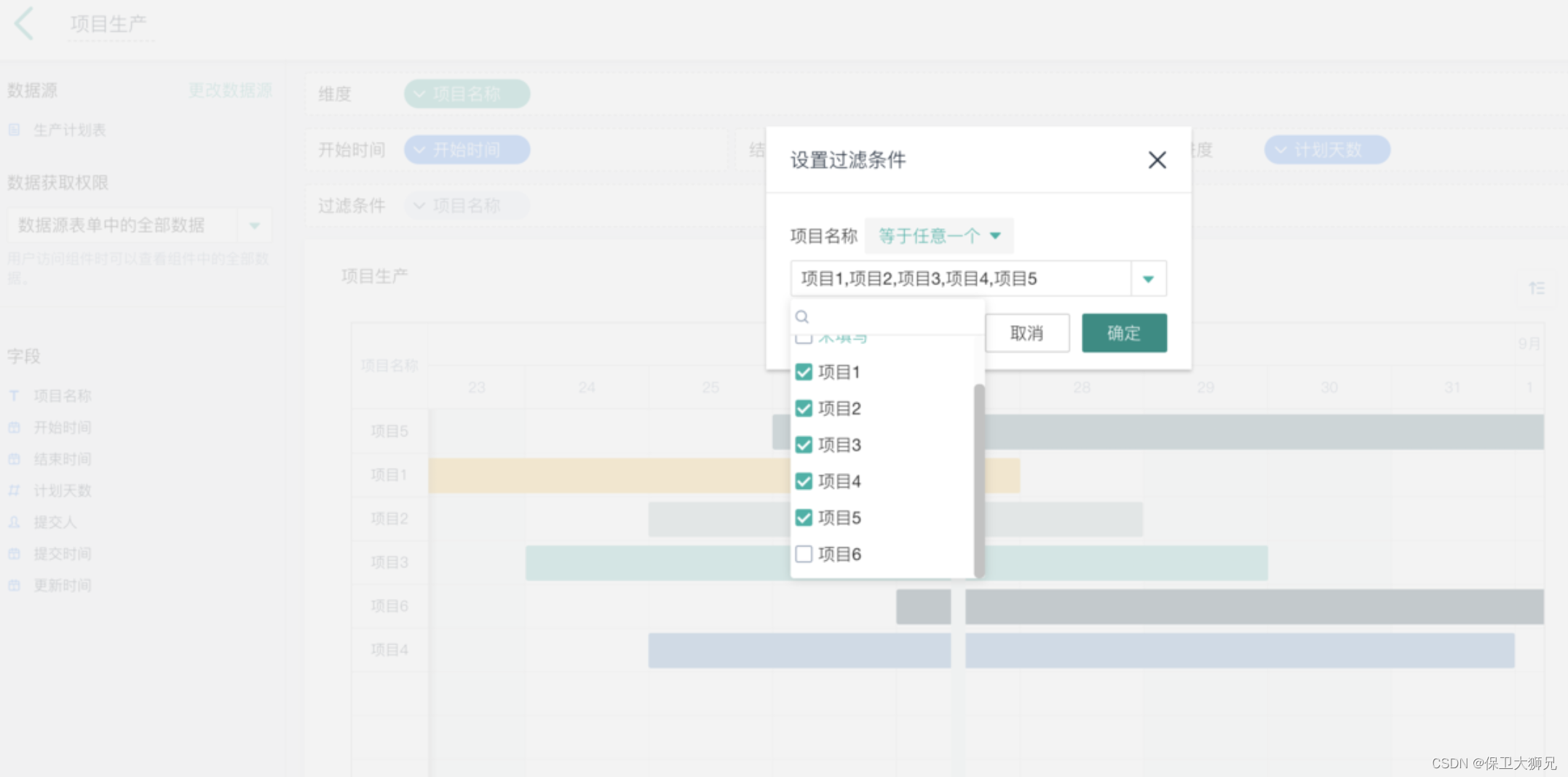
Task: Click the calendar icon beside 提交时间 field
Action: point(15,554)
